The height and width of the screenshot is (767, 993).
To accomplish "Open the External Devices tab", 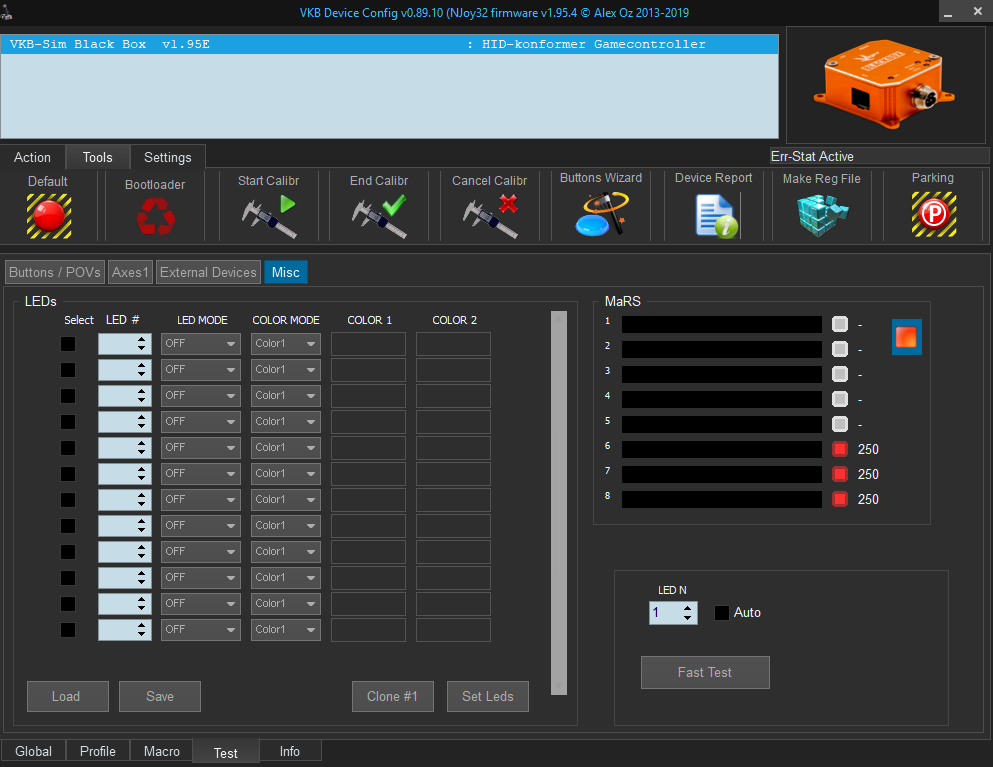I will pyautogui.click(x=208, y=272).
